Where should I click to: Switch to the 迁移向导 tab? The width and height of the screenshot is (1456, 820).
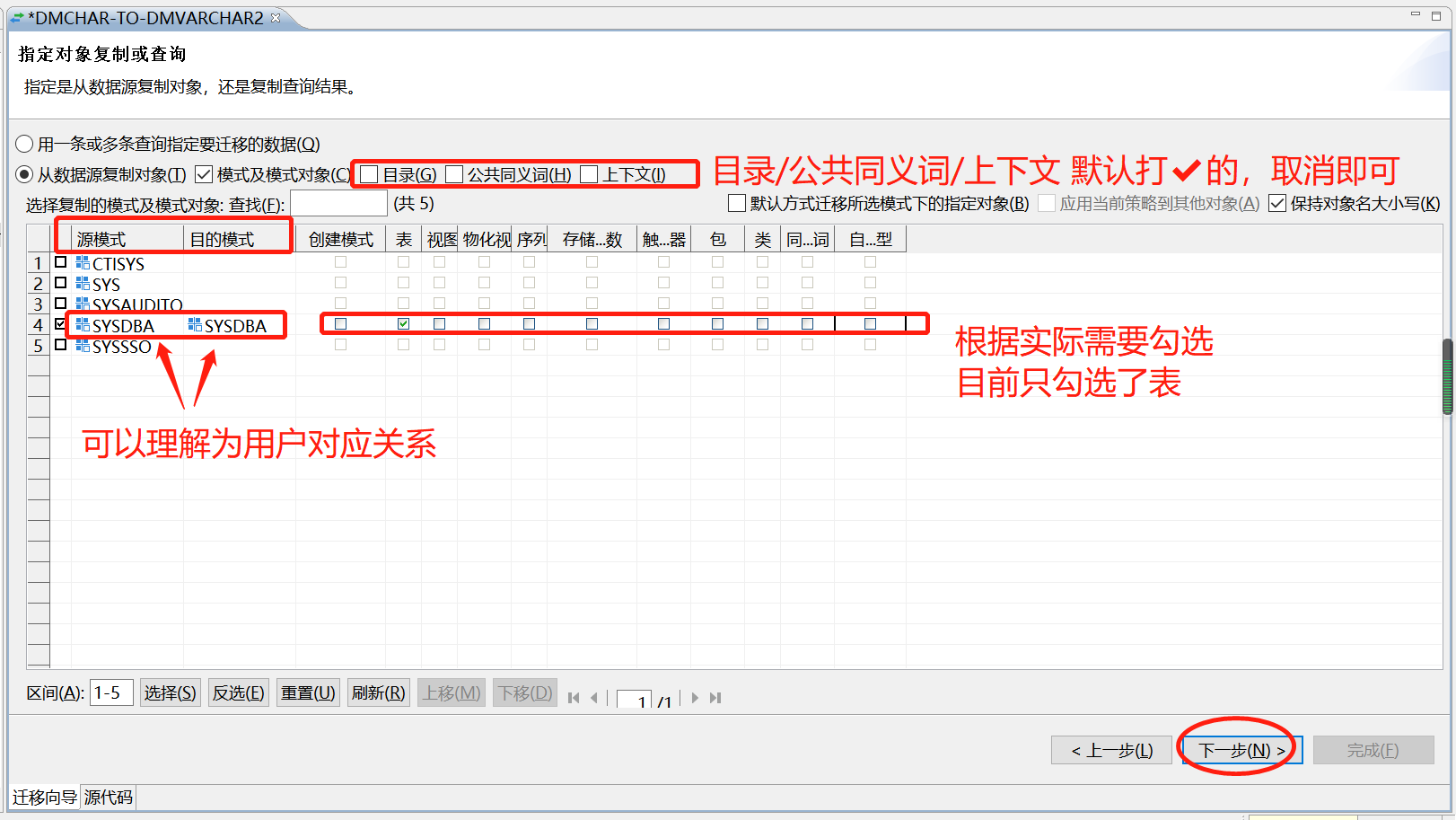[x=44, y=798]
